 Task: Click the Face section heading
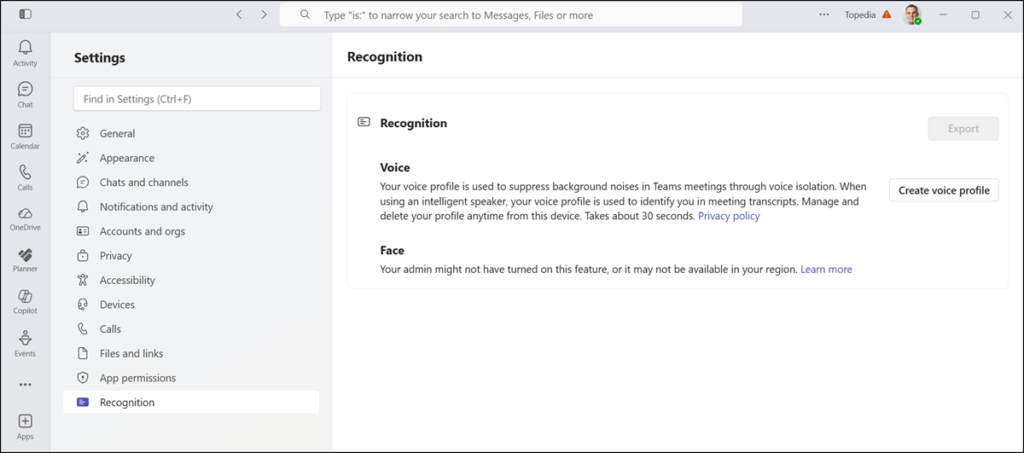click(x=392, y=251)
